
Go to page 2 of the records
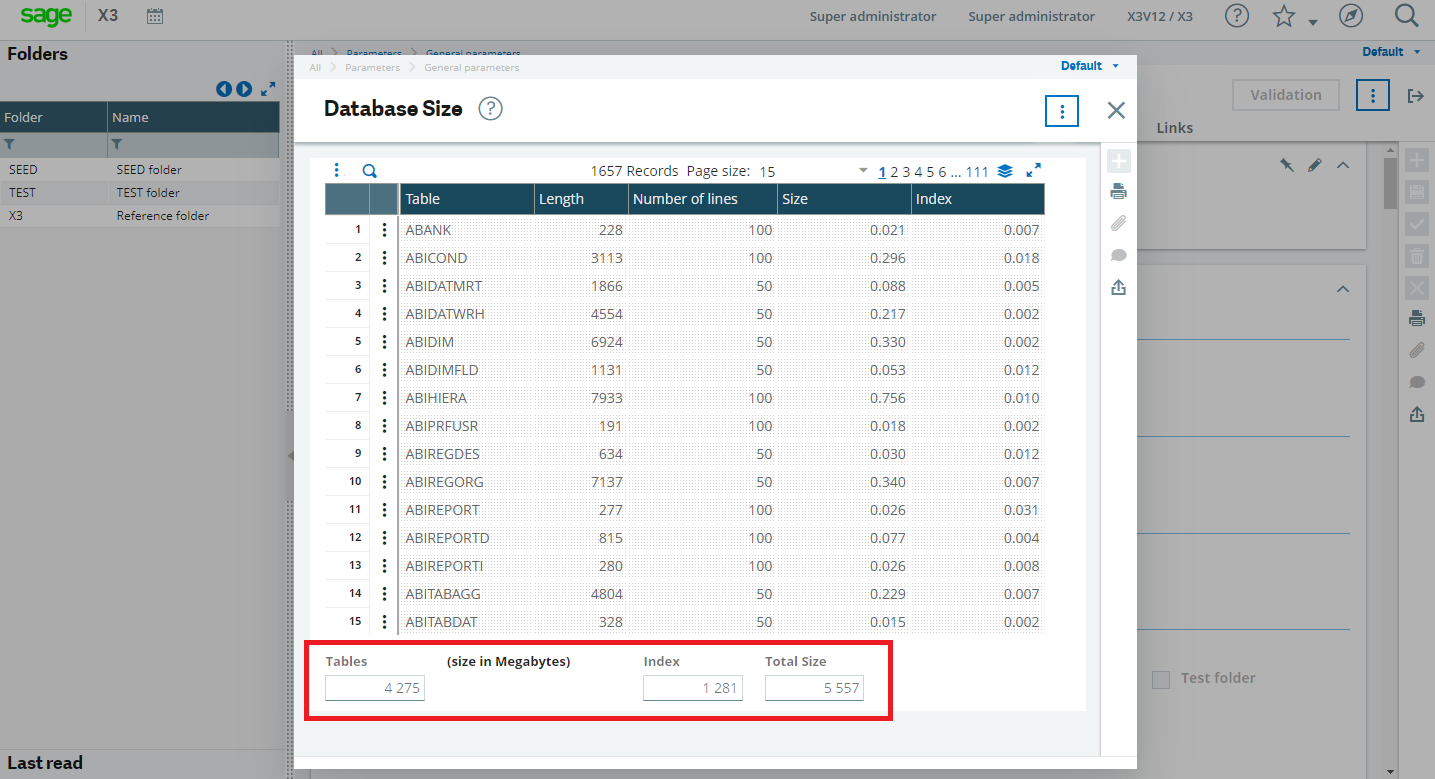click(x=895, y=171)
